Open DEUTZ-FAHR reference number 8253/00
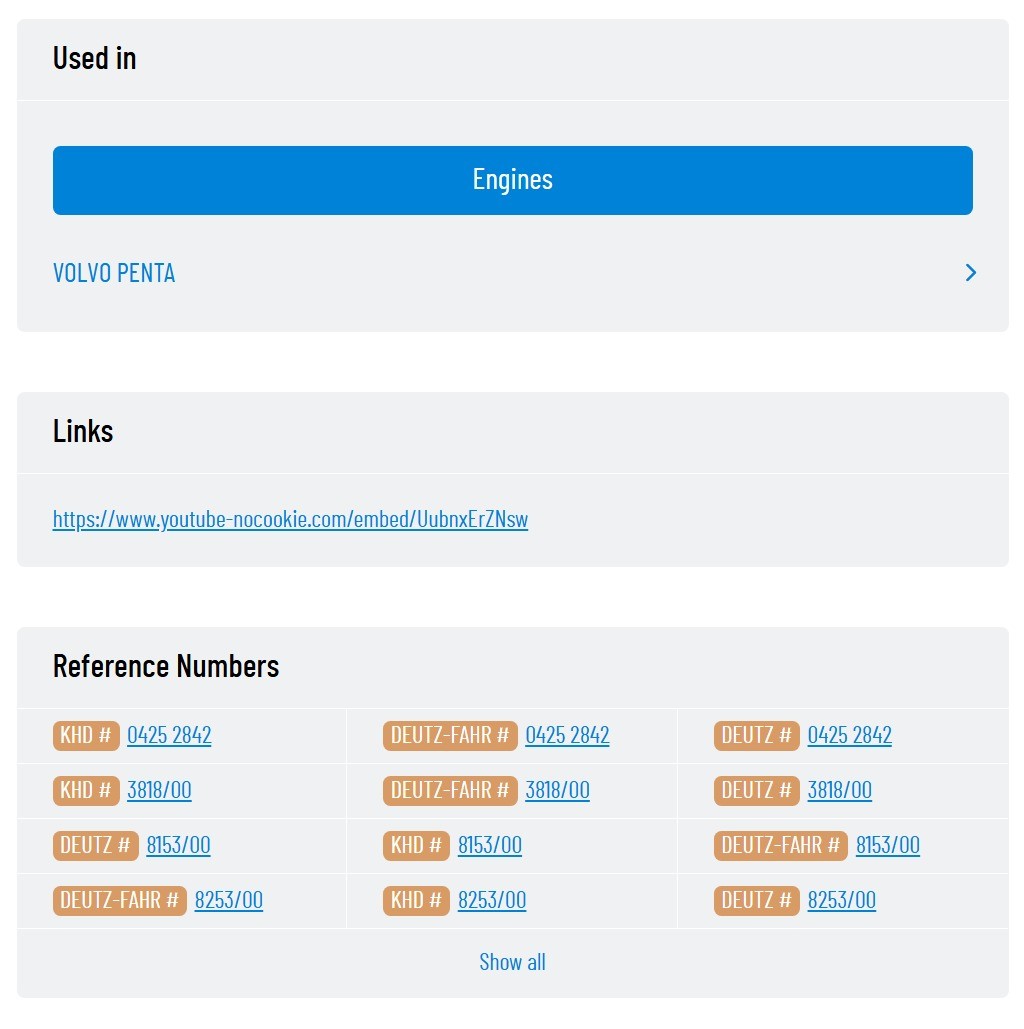The image size is (1024, 1029). click(x=228, y=900)
